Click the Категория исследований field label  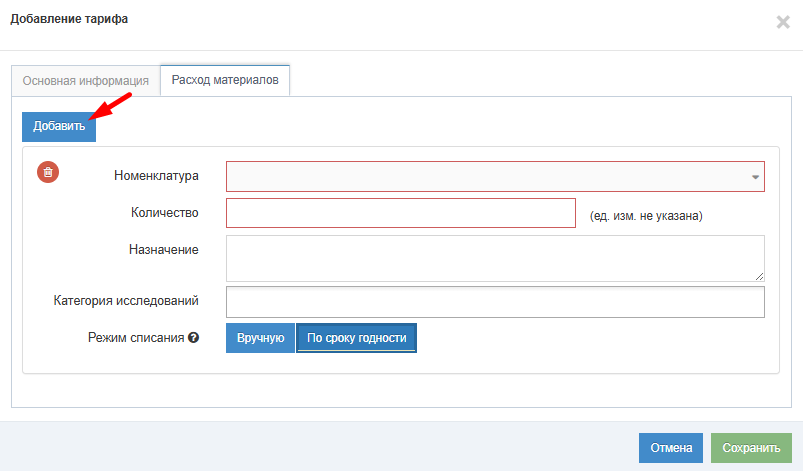click(x=126, y=300)
